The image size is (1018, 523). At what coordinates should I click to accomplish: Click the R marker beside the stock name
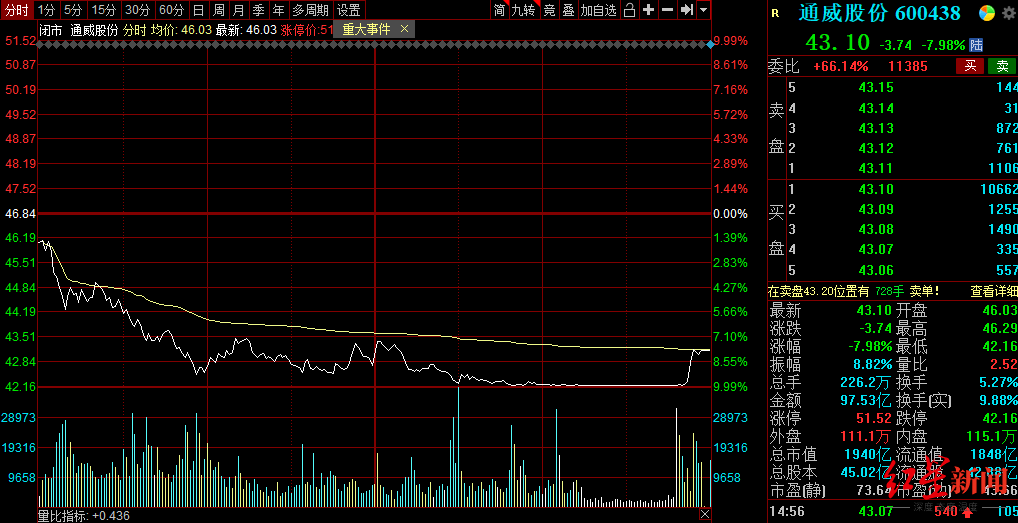(775, 14)
